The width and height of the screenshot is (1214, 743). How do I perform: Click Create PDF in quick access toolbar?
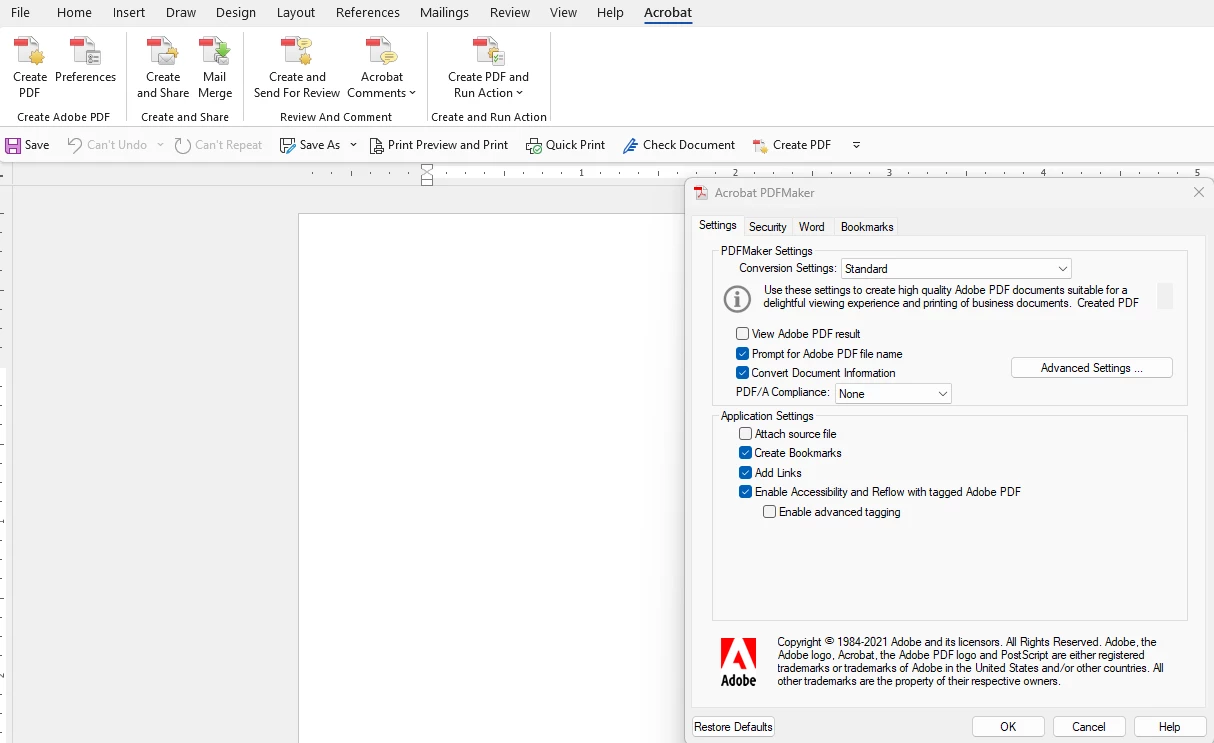(791, 145)
